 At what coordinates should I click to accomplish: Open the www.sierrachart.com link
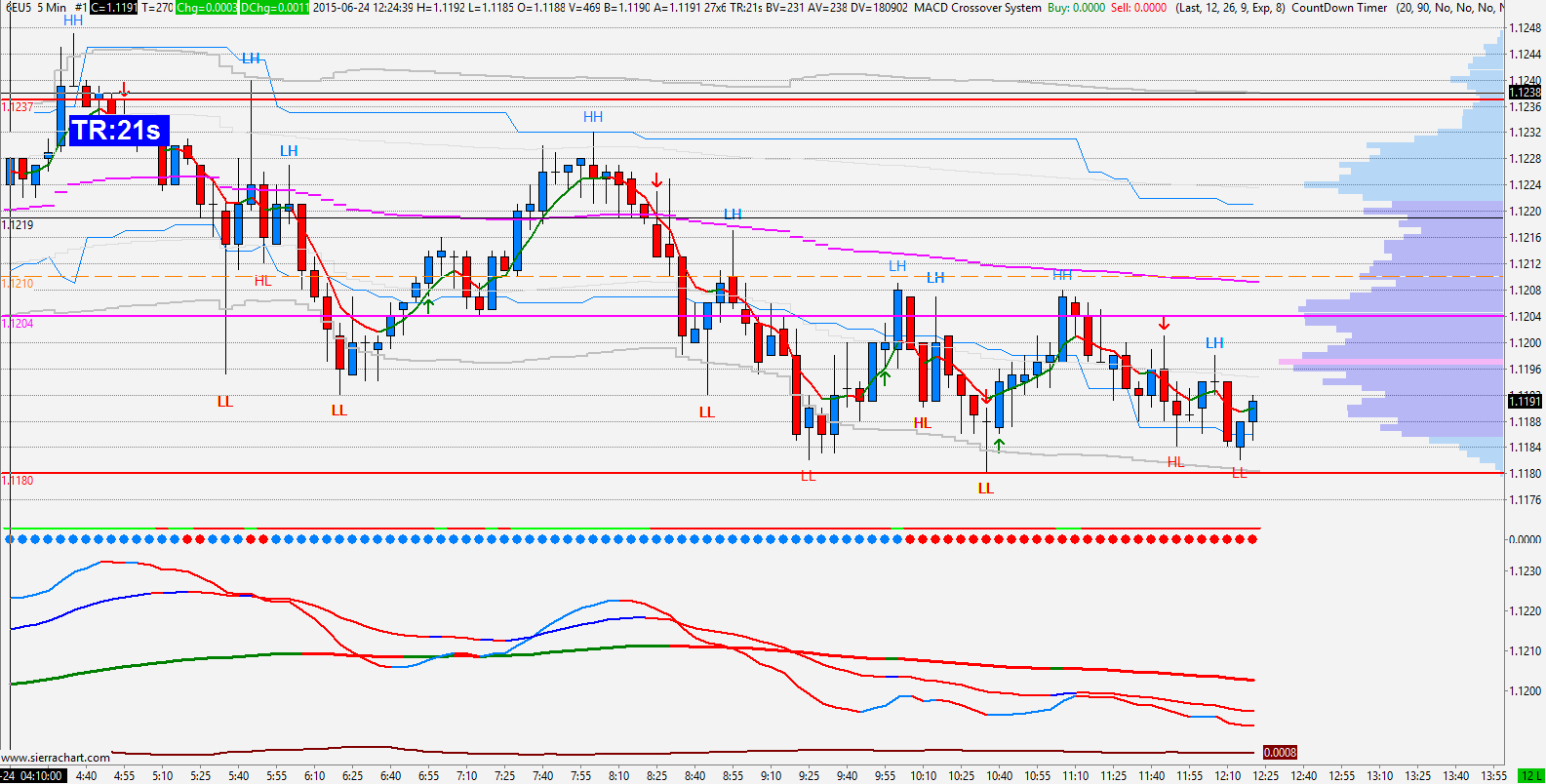pos(56,758)
